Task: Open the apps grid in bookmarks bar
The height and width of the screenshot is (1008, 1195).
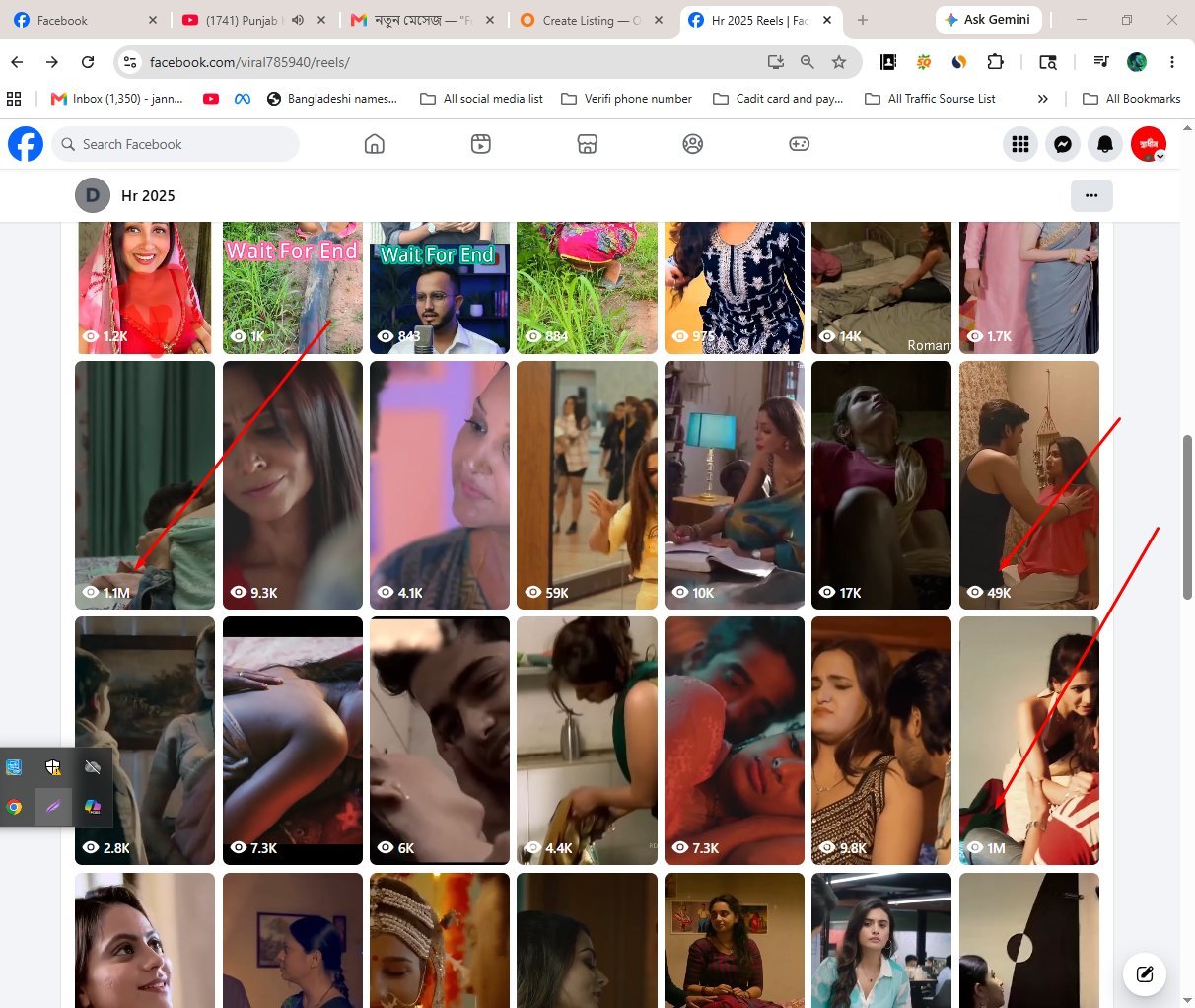Action: (x=14, y=99)
